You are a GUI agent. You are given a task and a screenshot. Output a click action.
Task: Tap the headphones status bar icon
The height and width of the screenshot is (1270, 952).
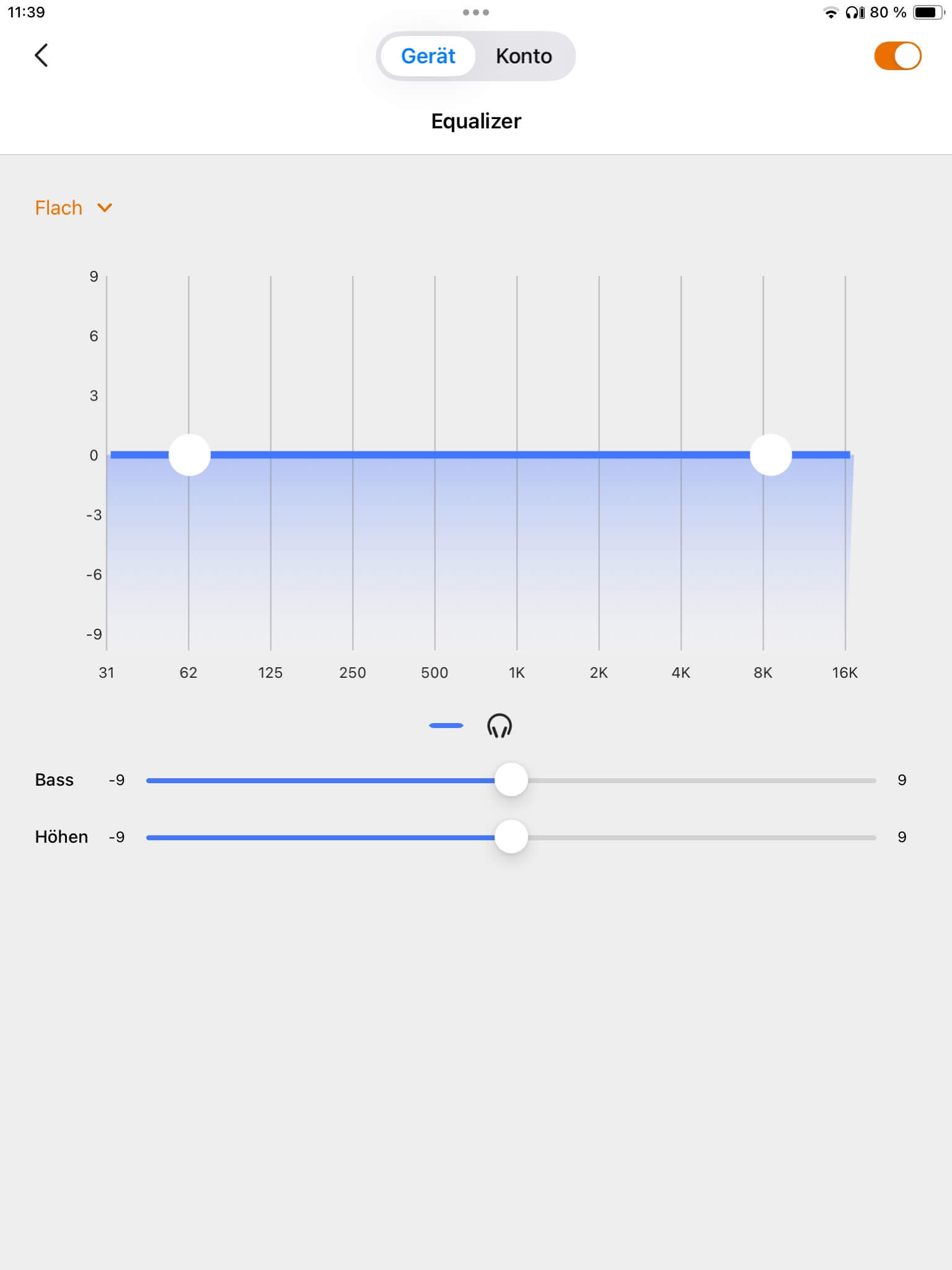point(855,12)
